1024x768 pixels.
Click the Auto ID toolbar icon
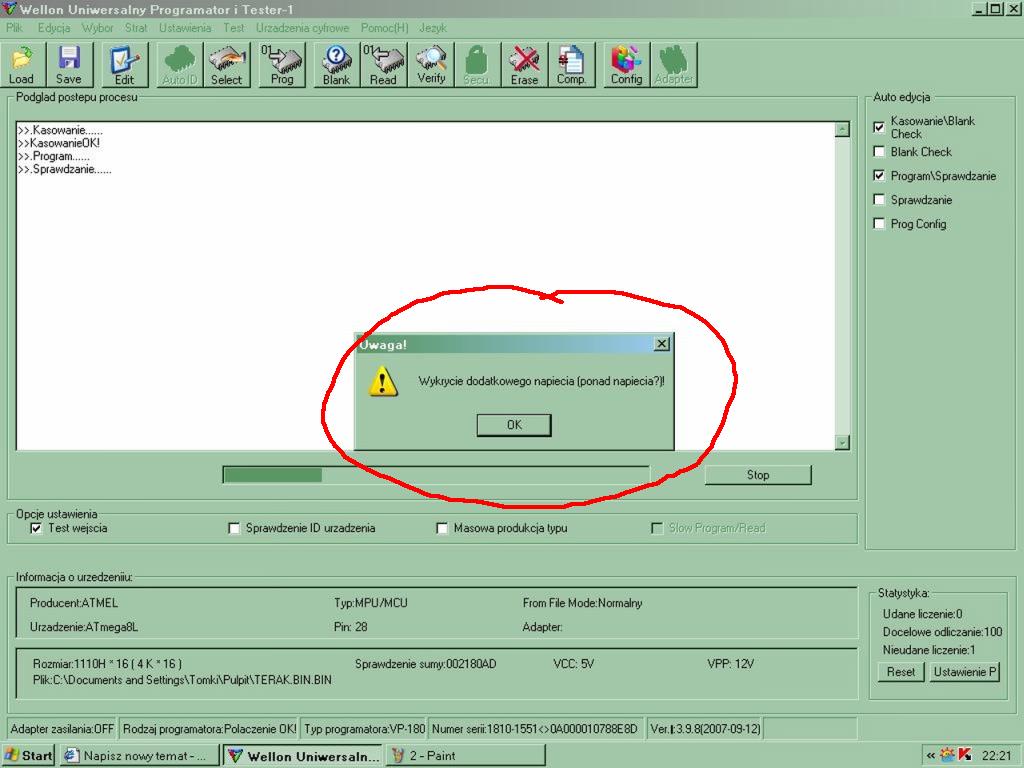point(180,65)
